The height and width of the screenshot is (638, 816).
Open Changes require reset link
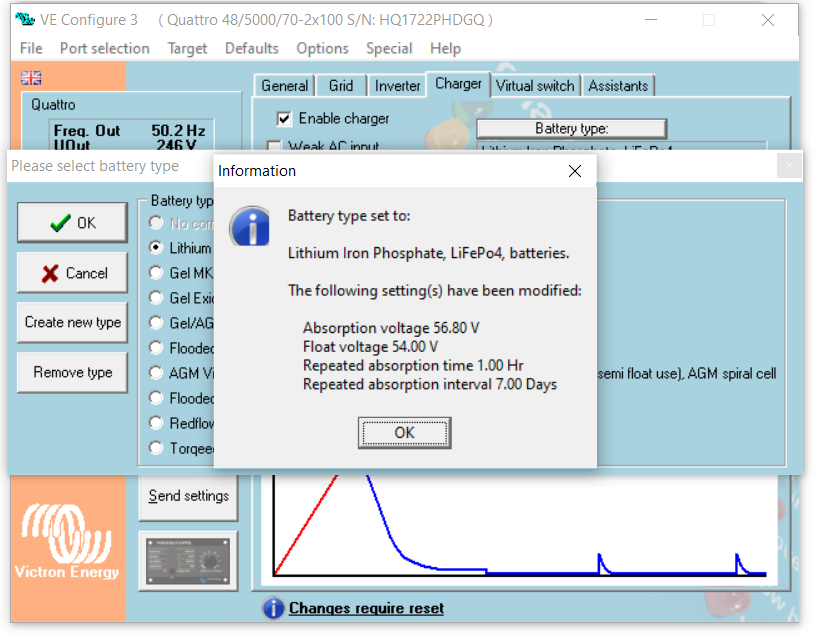(x=366, y=608)
